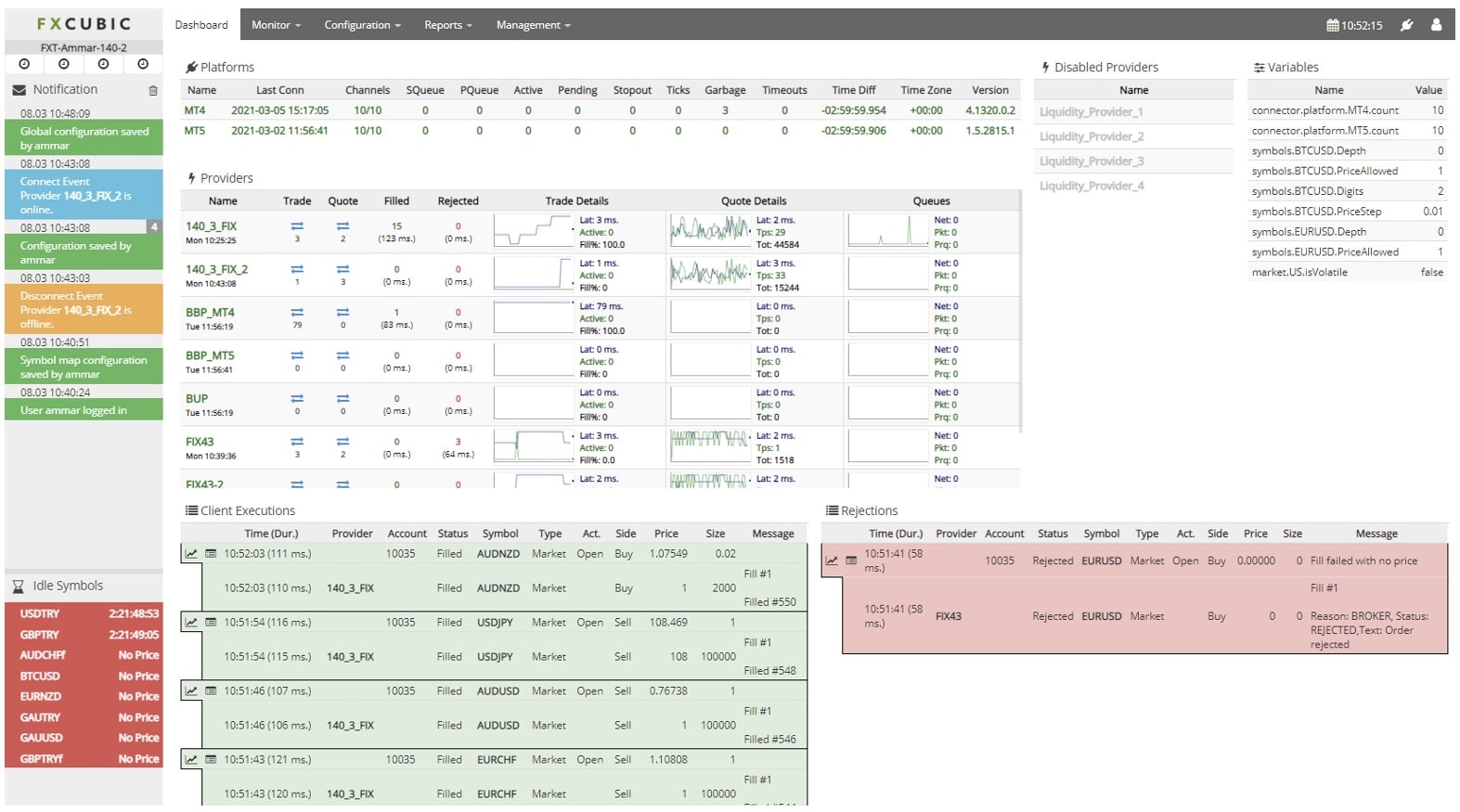Viewport: 1460px width, 812px height.
Task: Click the last clock button under FXT-Ammar-140-2
Action: click(143, 64)
